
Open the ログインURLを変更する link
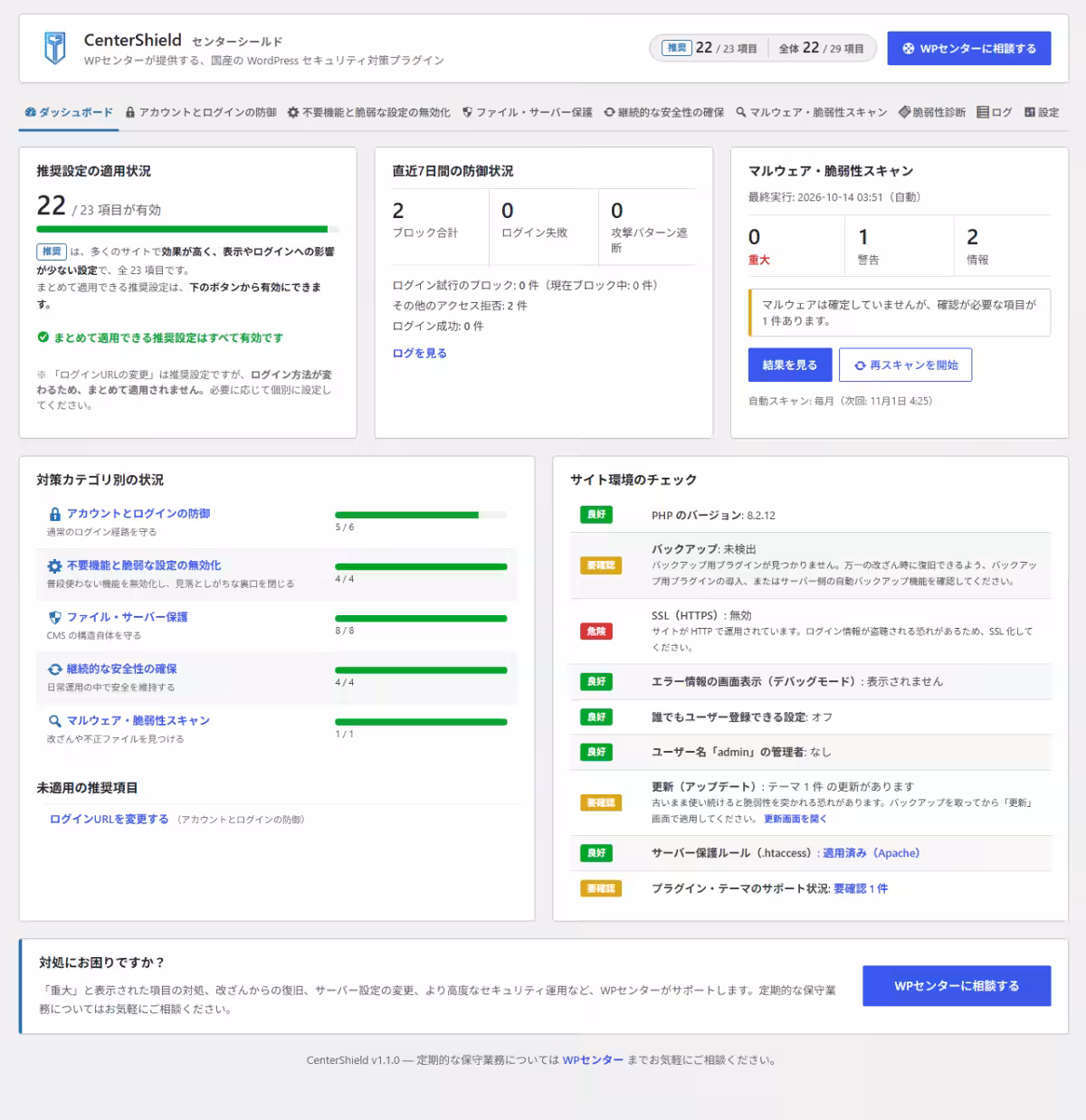(109, 819)
